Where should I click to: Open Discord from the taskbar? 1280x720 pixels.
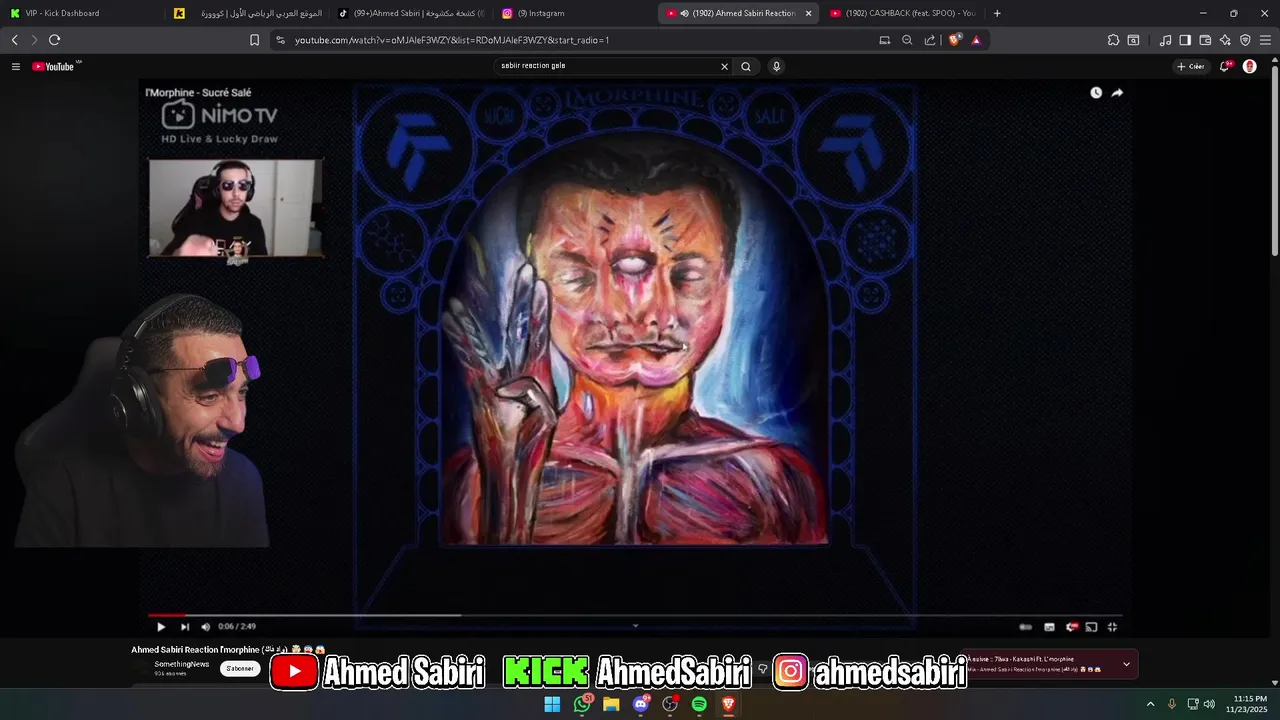[x=641, y=704]
